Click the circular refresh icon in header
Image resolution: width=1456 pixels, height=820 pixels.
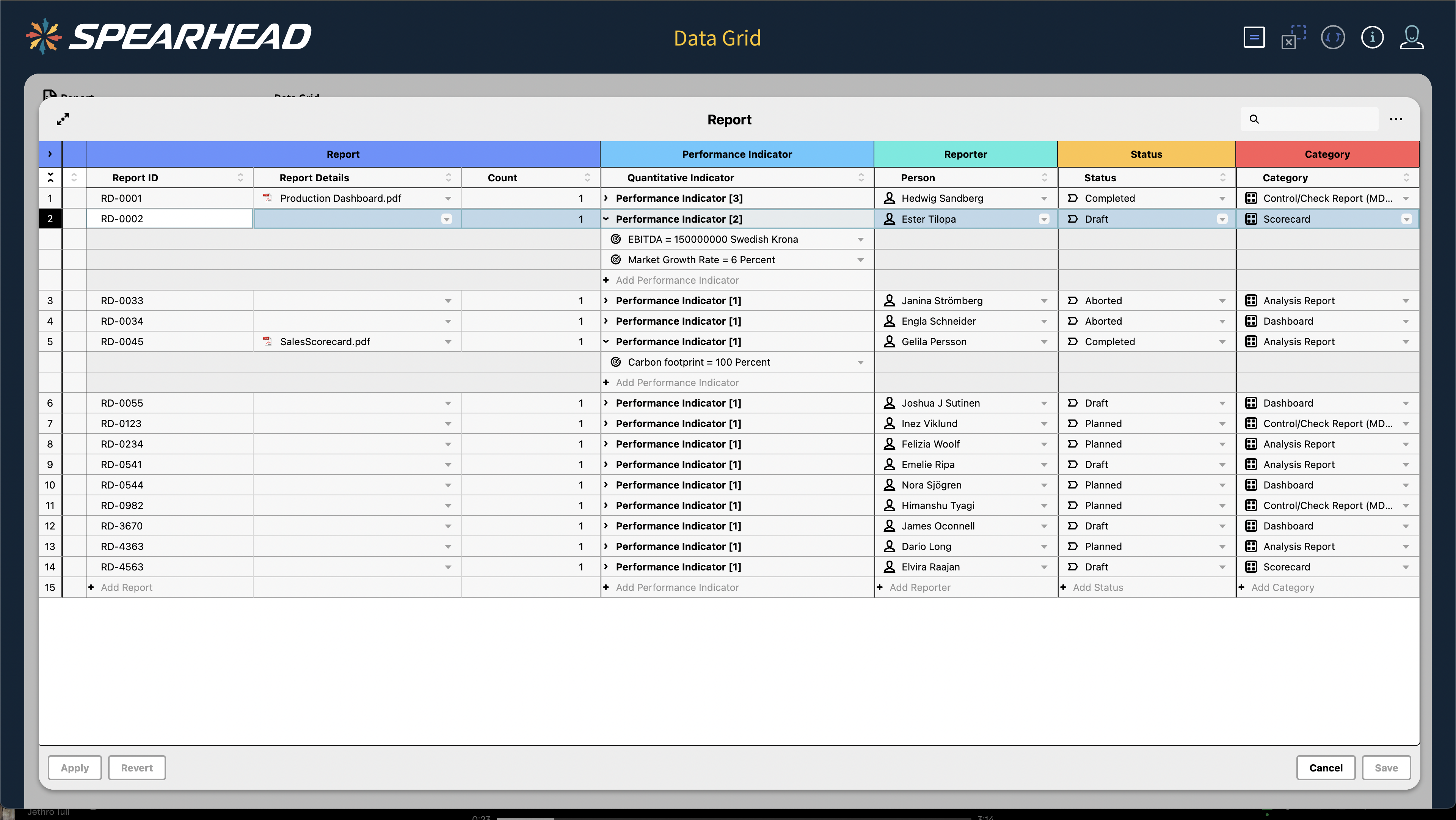1332,38
